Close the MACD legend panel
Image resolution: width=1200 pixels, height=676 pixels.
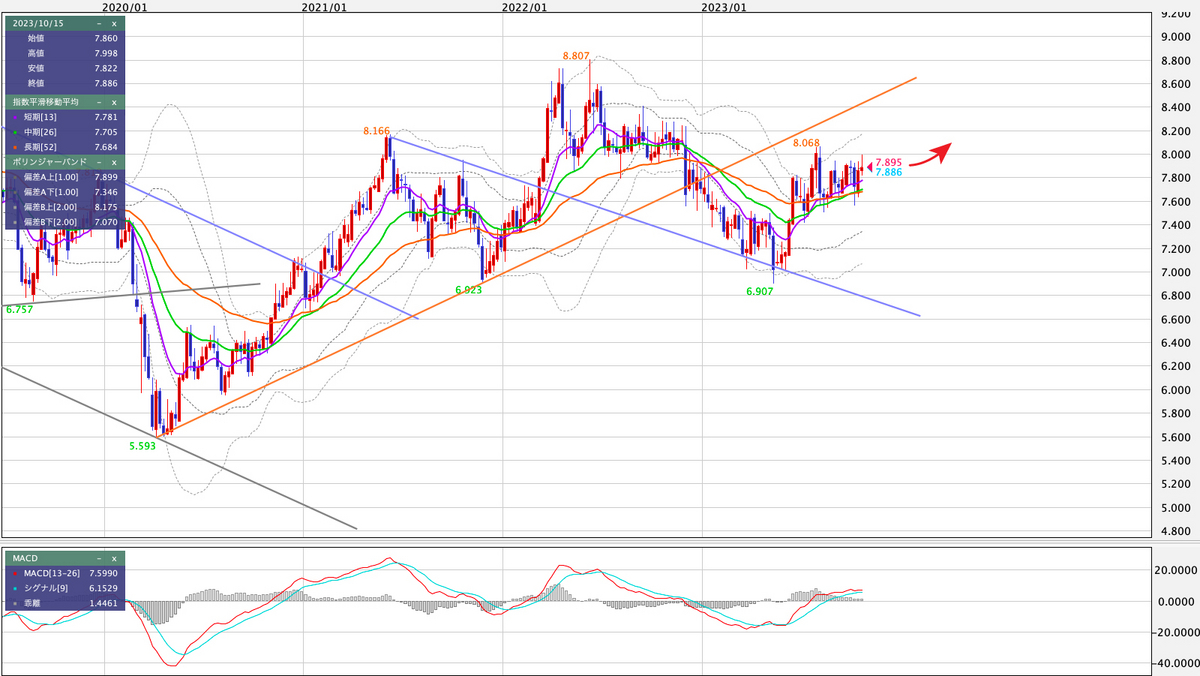114,558
